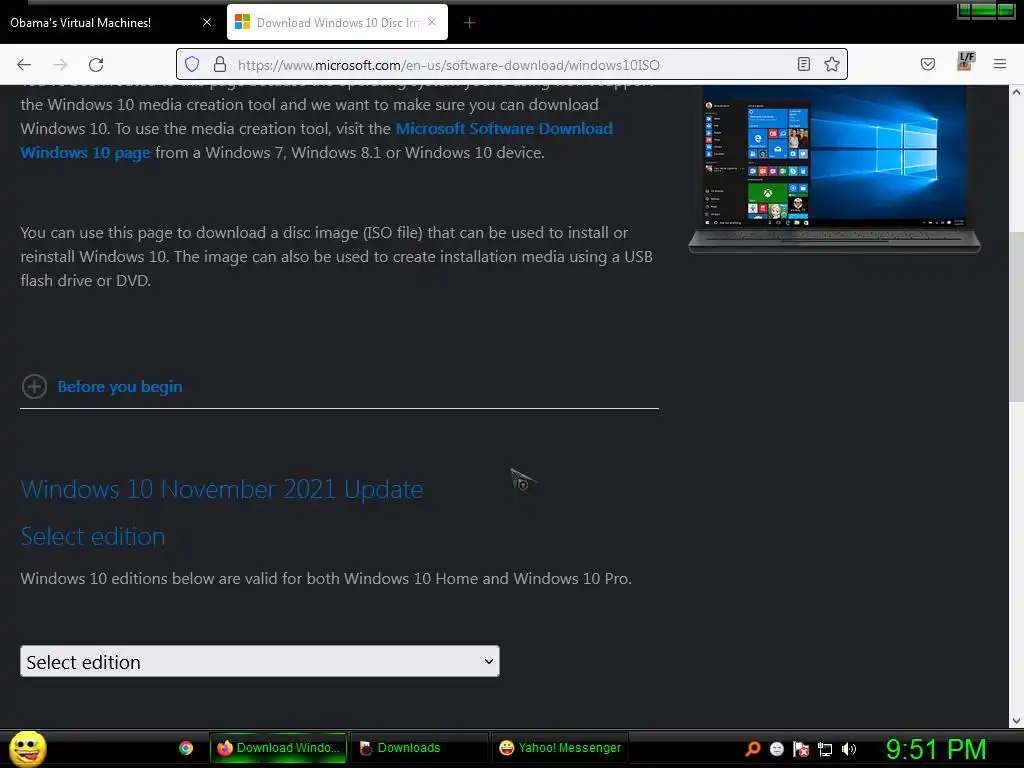Screen dimensions: 1024x768
Task: Open the Firefox hamburger menu
Action: click(x=1000, y=64)
